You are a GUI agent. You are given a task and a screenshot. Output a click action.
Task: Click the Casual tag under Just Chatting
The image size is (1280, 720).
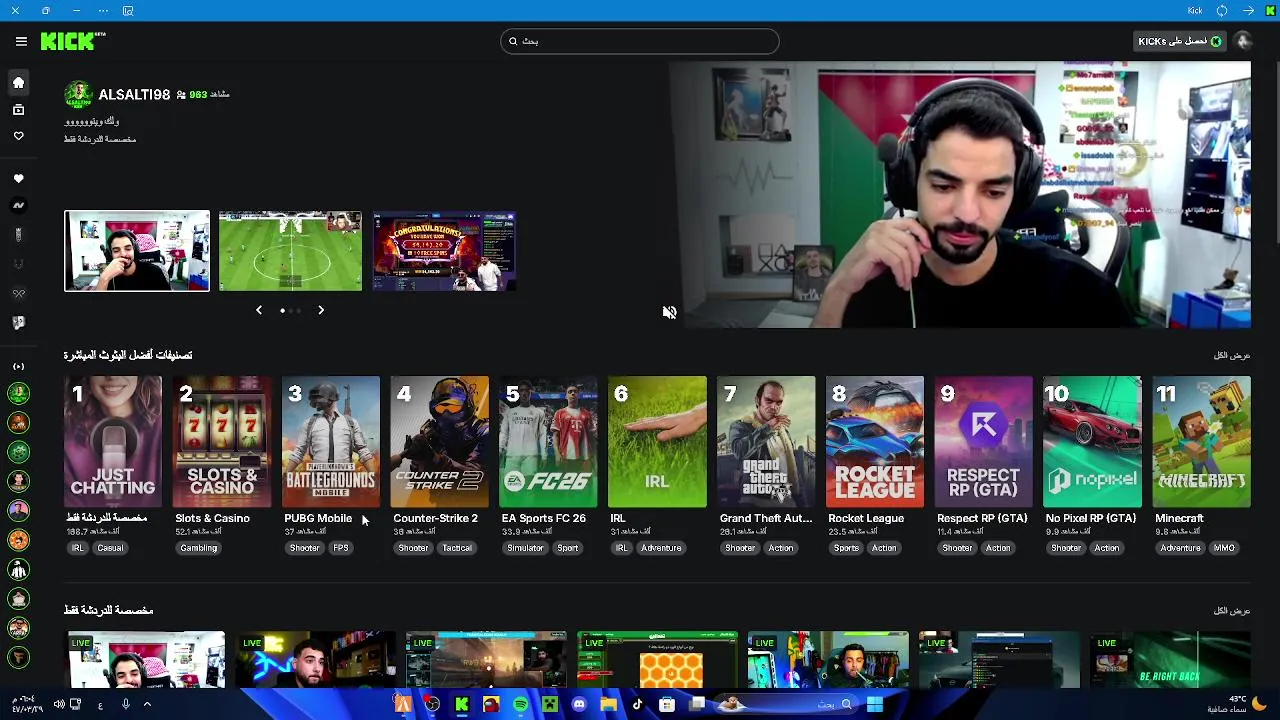(110, 548)
